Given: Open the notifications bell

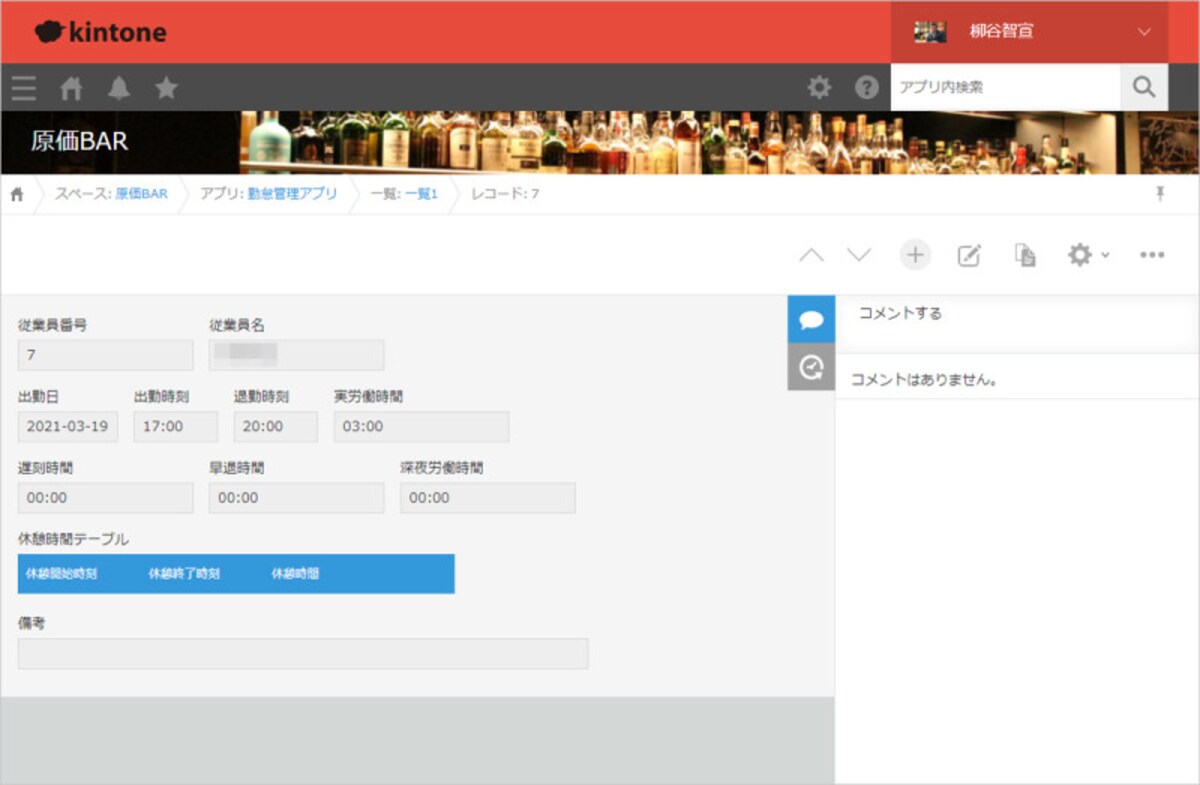Looking at the screenshot, I should (119, 88).
